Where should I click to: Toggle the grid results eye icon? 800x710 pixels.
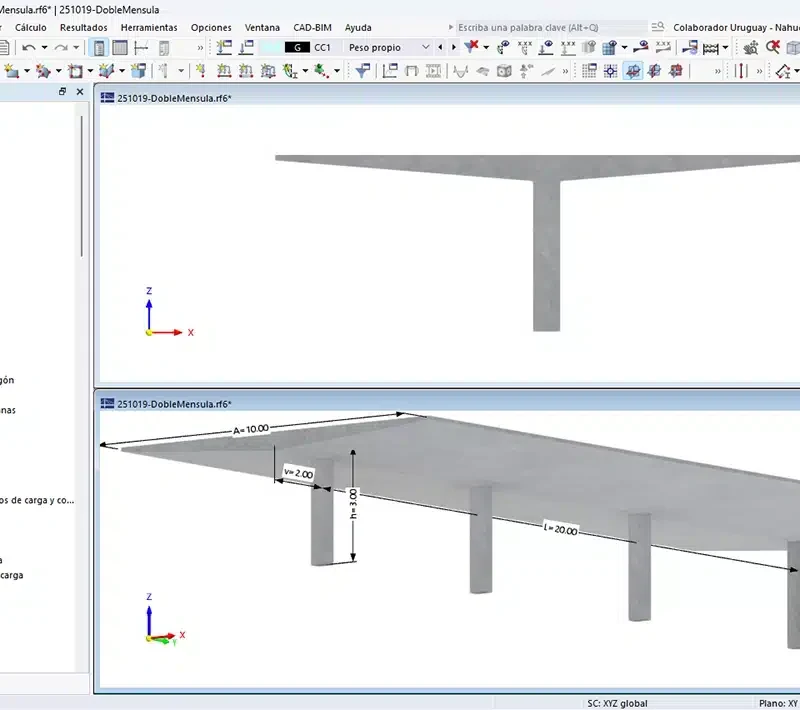click(610, 47)
